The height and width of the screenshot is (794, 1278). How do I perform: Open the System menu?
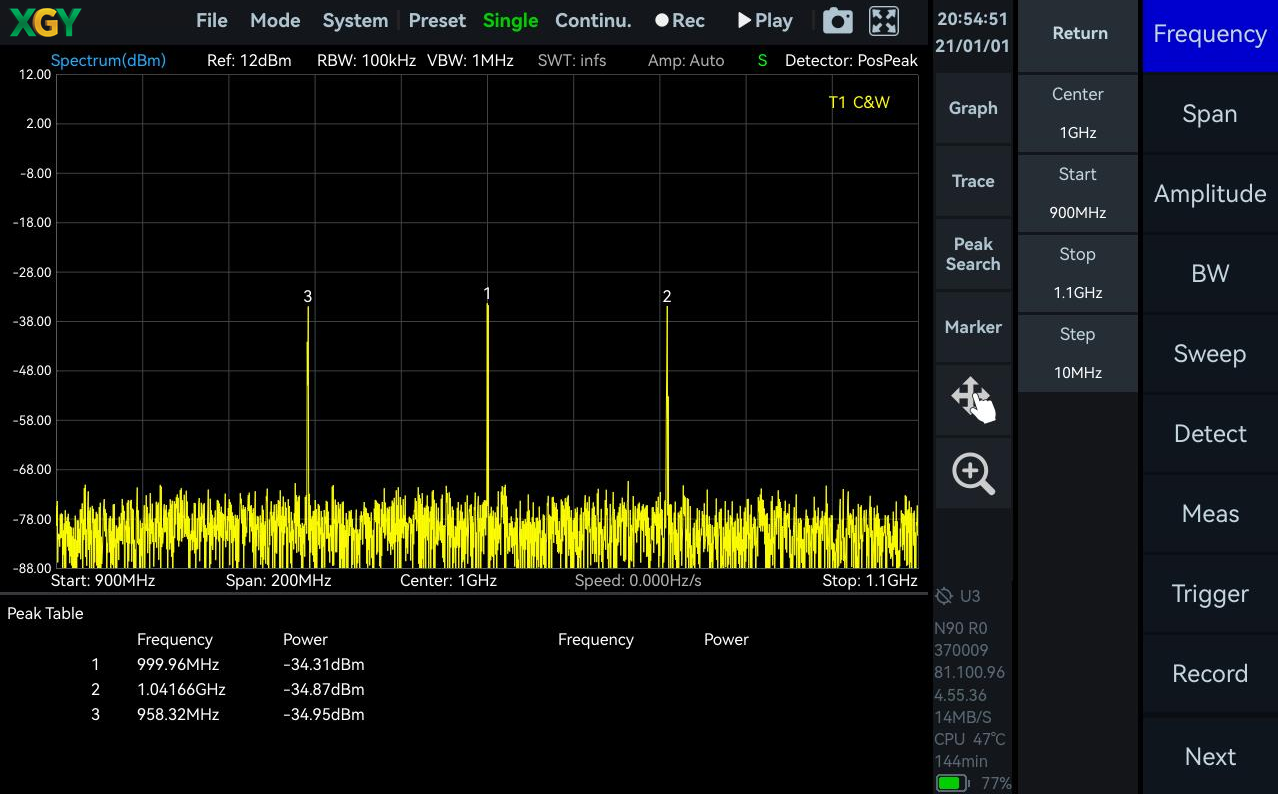click(355, 21)
